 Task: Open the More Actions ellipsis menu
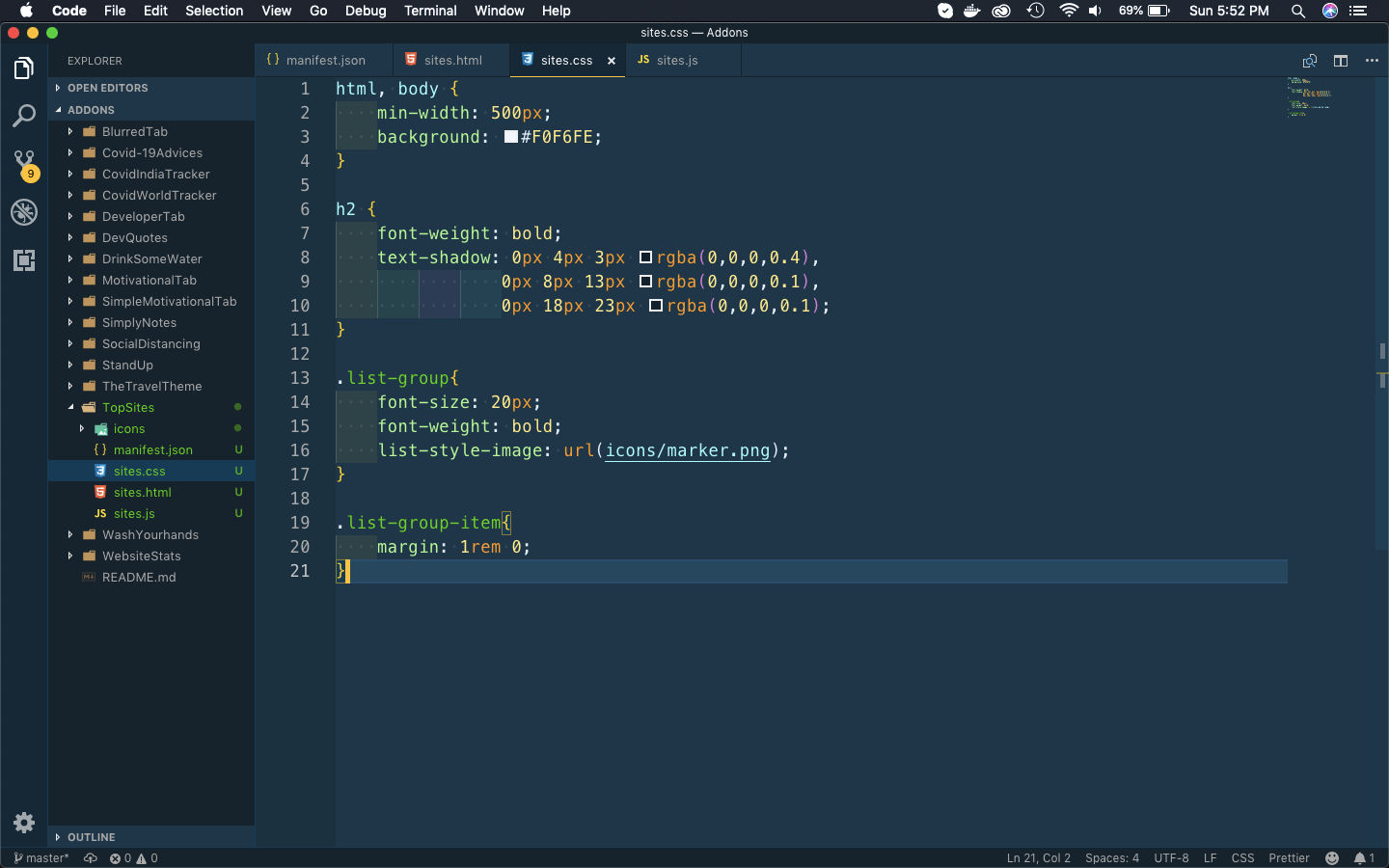1372,61
